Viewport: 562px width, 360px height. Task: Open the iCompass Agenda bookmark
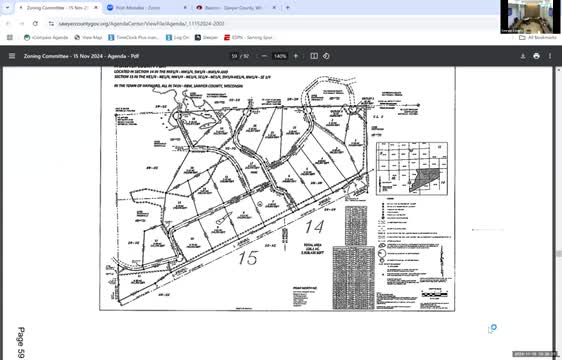(46, 37)
